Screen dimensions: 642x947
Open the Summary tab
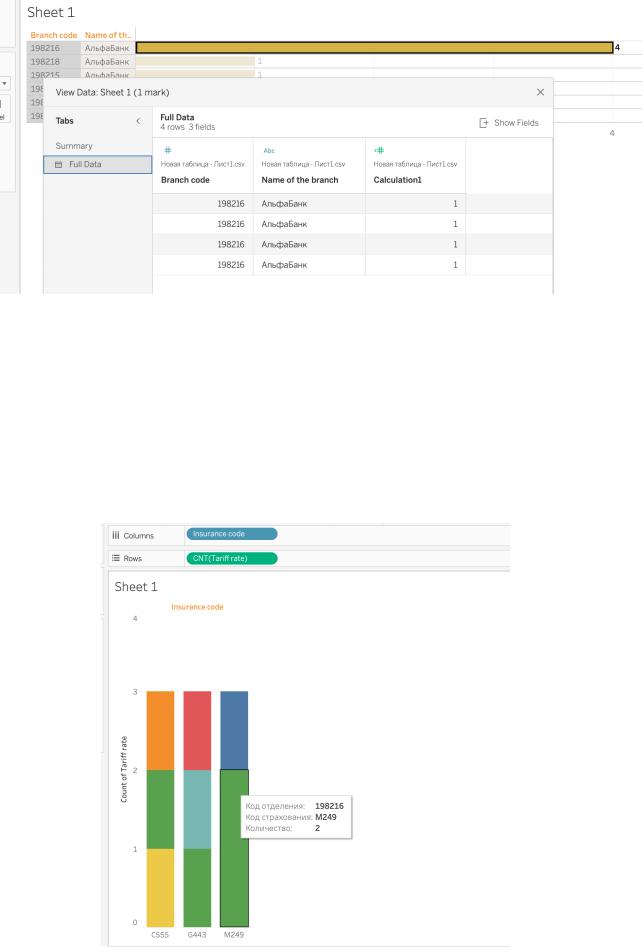point(74,146)
